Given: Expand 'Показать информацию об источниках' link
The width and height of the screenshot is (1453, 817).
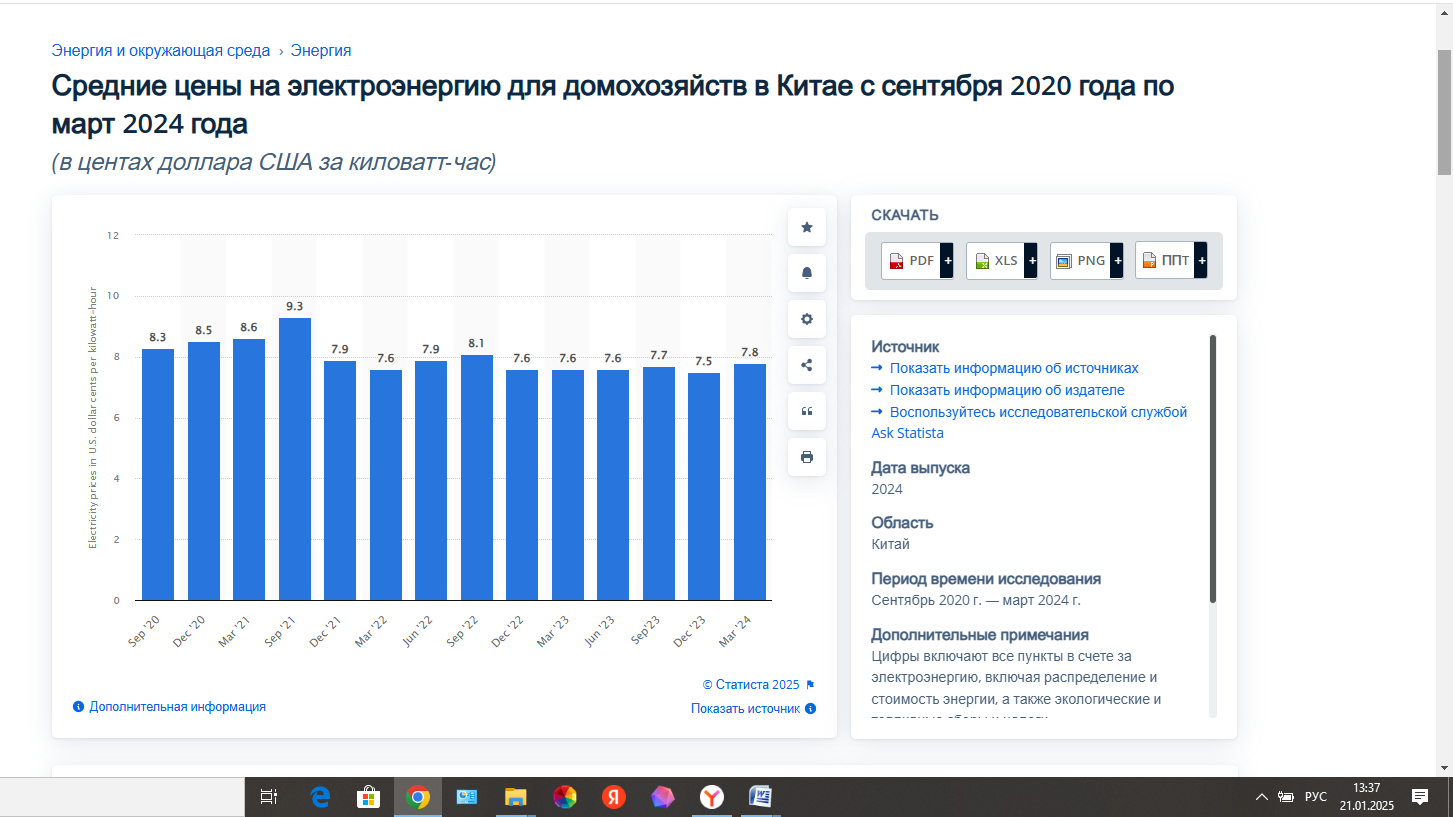Looking at the screenshot, I should coord(1013,368).
